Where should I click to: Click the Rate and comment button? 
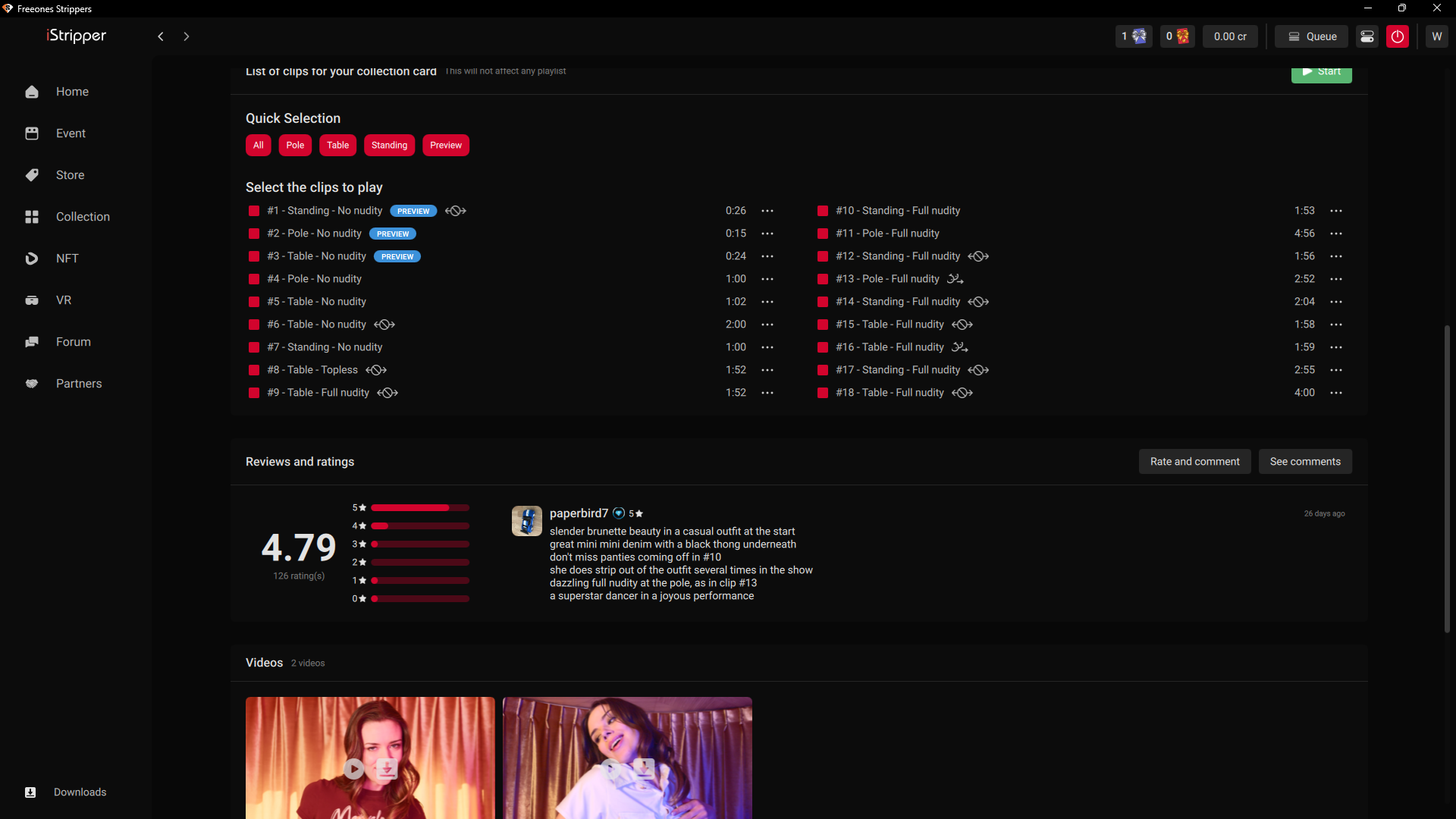click(x=1194, y=462)
